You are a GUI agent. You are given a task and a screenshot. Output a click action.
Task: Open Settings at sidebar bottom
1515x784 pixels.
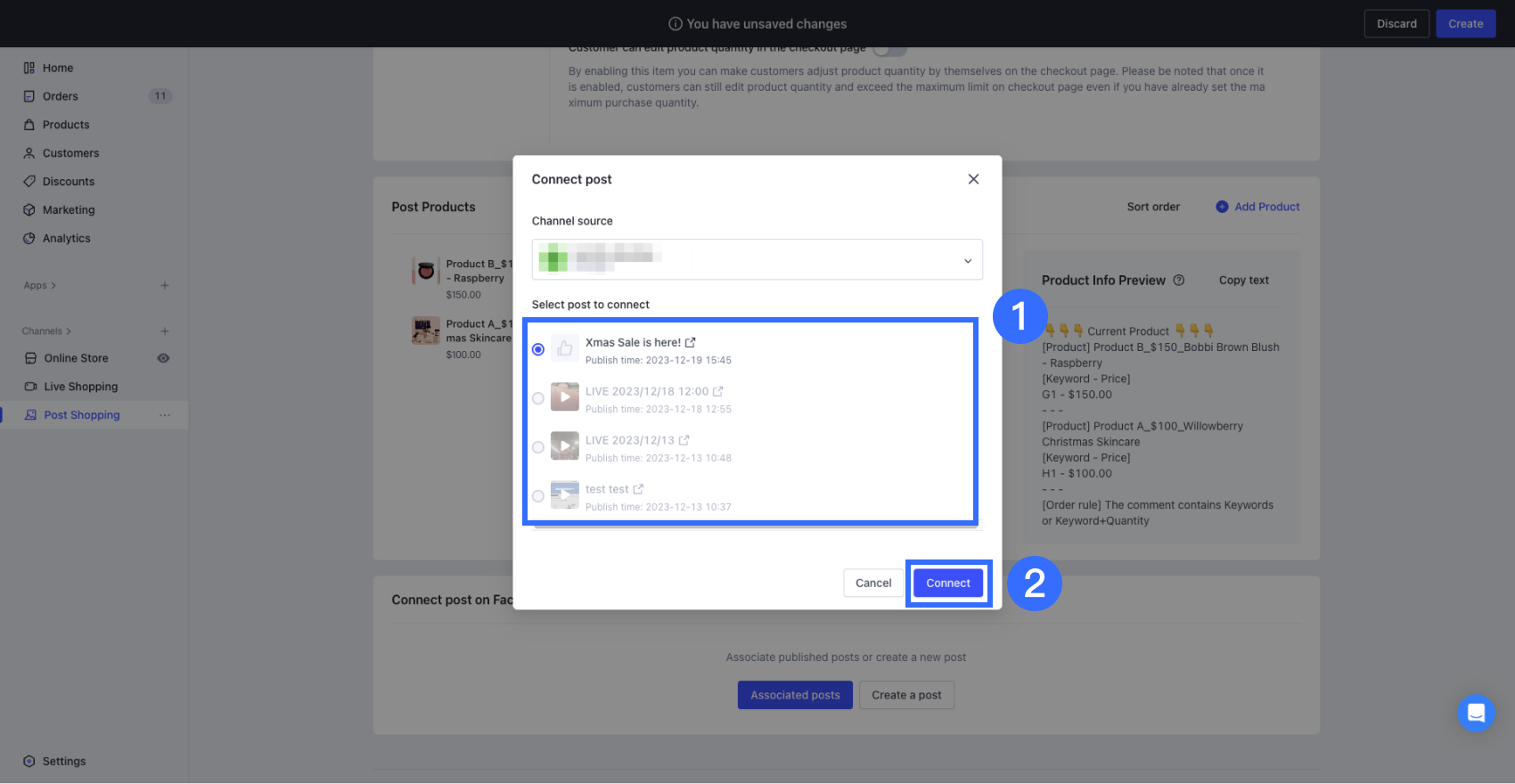pyautogui.click(x=64, y=762)
